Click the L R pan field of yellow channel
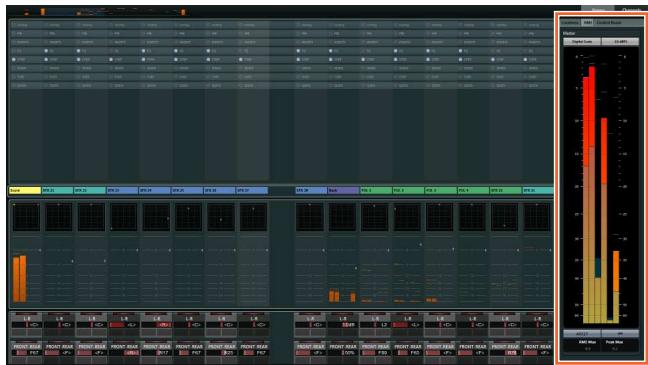This screenshot has width=648, height=365. 26,325
